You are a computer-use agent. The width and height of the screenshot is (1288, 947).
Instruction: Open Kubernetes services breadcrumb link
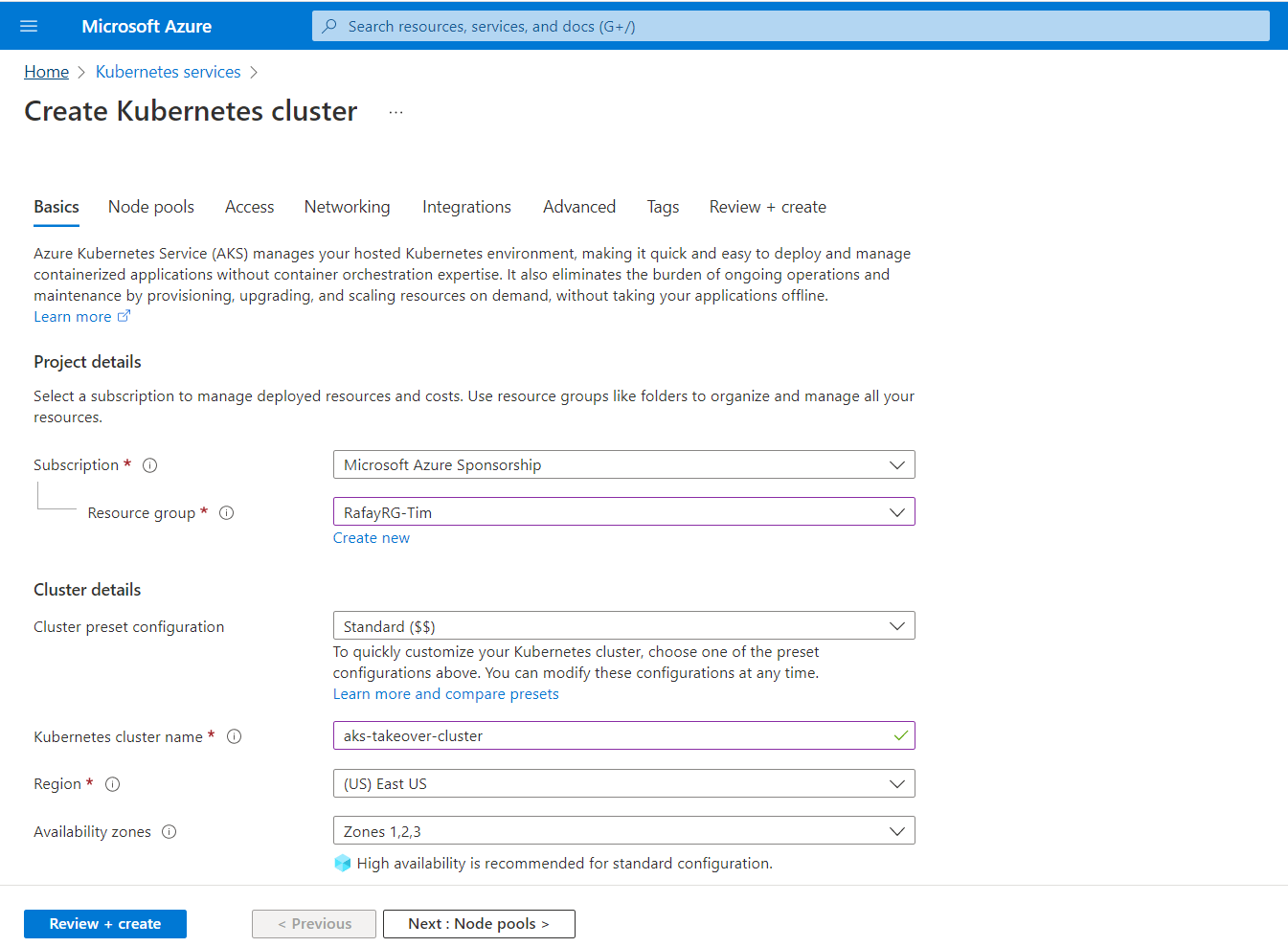[169, 72]
